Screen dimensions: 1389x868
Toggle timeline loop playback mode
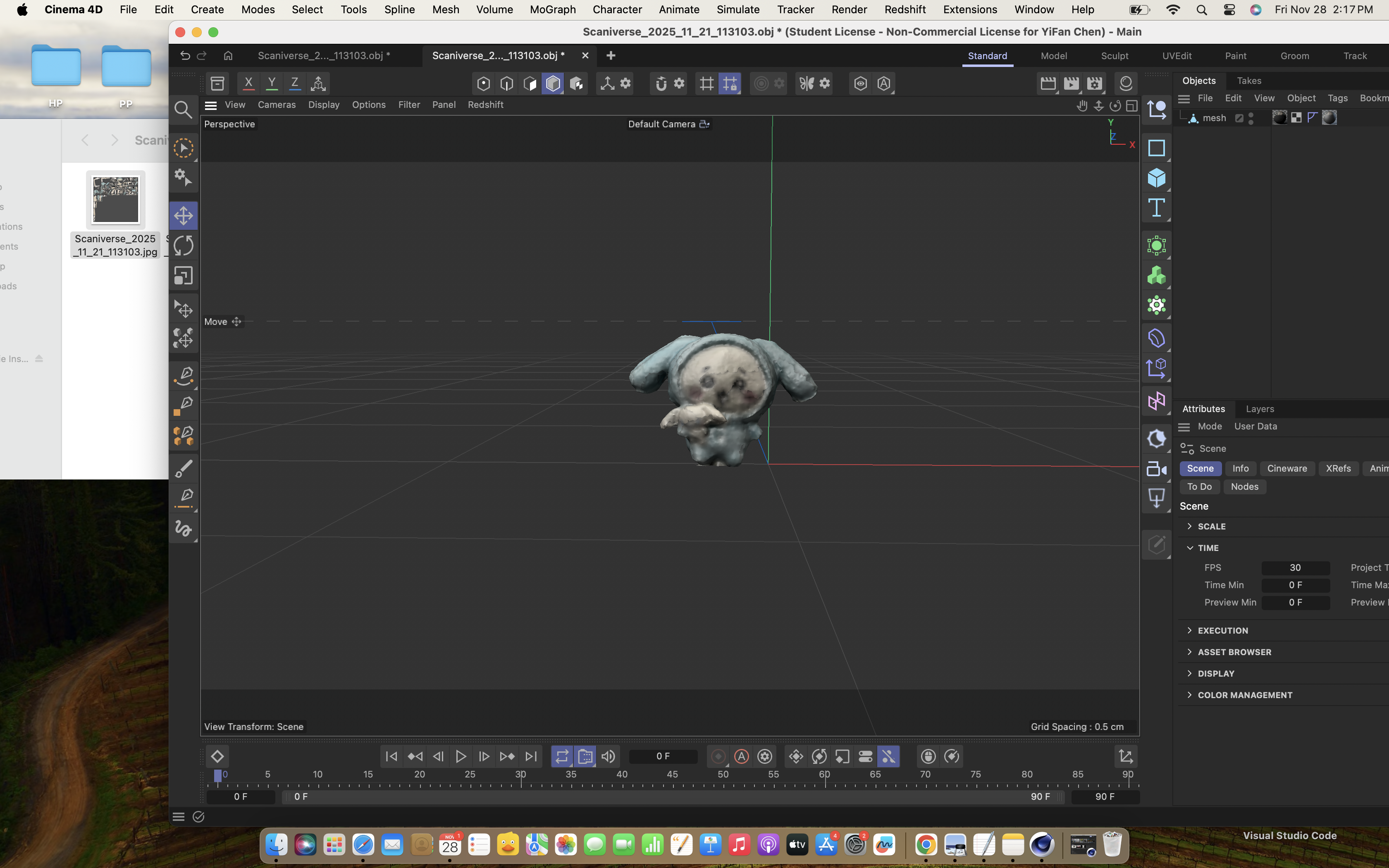(x=561, y=757)
